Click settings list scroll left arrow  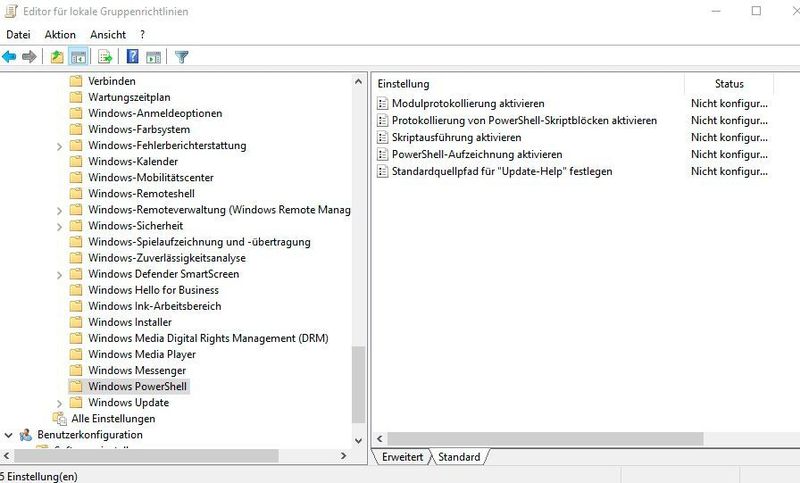click(380, 439)
